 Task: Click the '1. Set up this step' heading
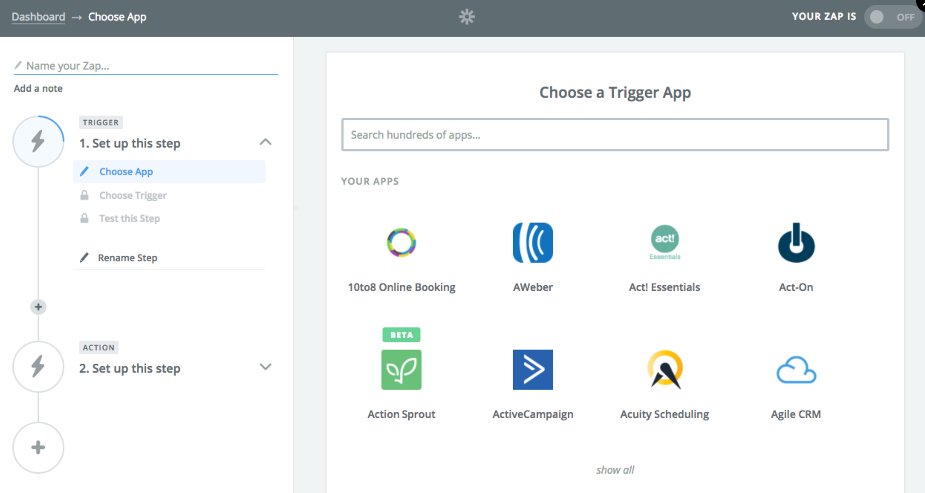[130, 143]
